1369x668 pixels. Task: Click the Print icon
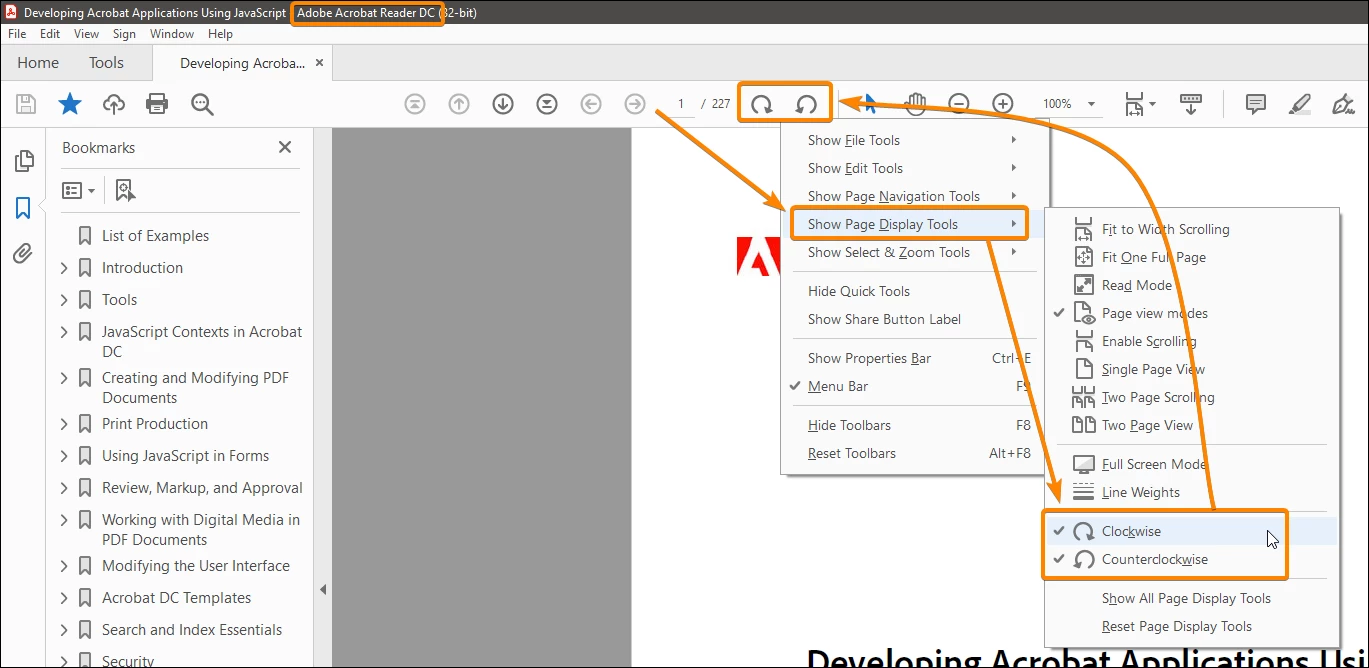tap(157, 104)
